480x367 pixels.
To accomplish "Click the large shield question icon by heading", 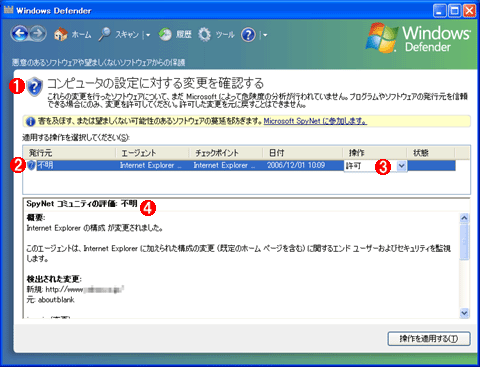I will [35, 86].
